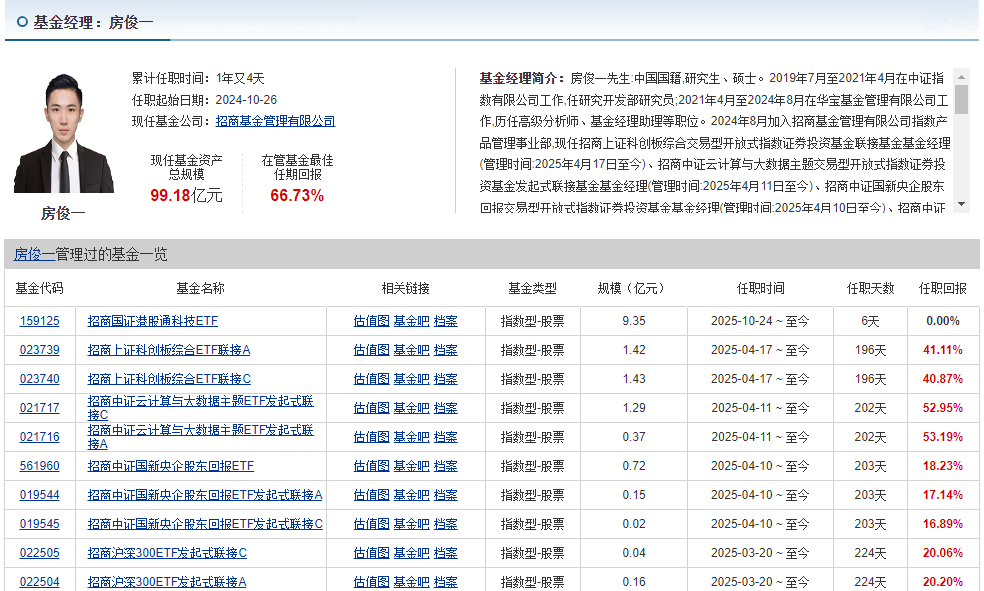
Task: Open 基金吧 for fund 561960
Action: [x=411, y=466]
